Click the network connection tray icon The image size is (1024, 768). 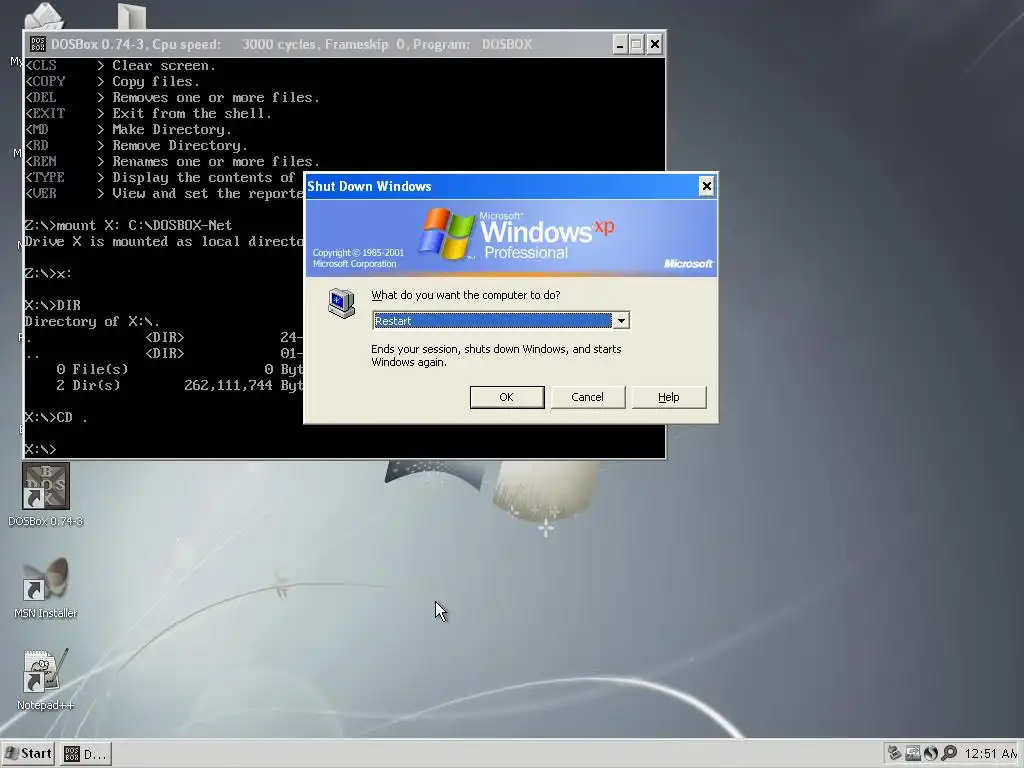coord(913,753)
